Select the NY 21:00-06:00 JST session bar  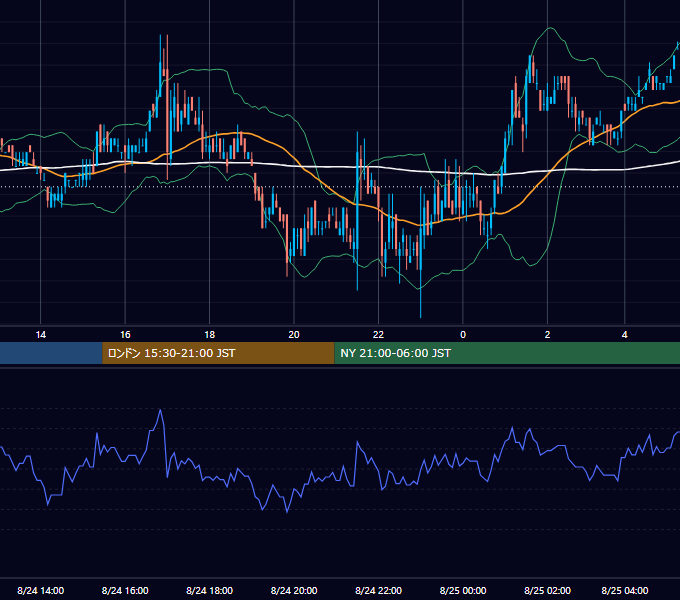507,353
